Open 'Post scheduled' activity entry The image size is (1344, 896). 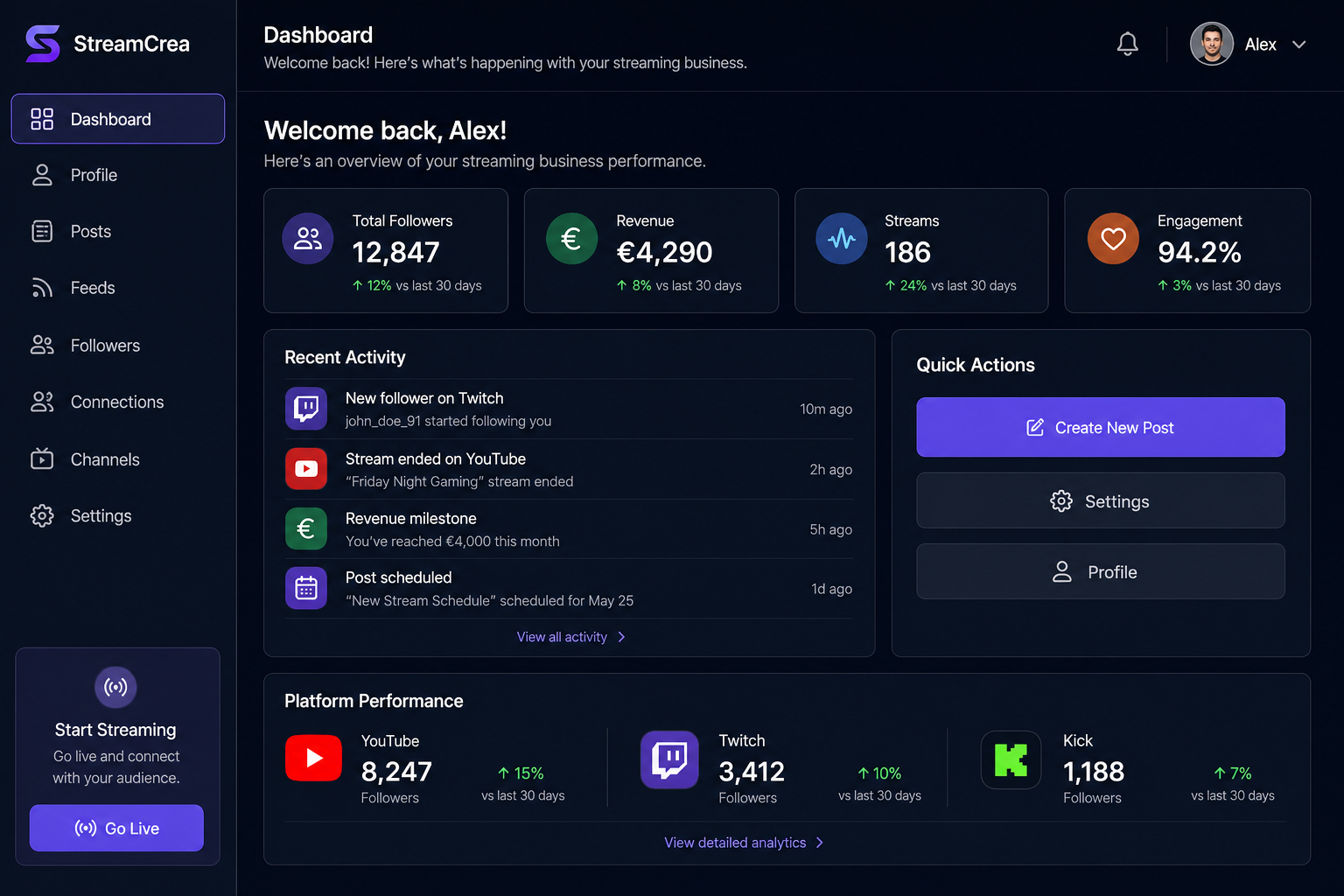click(x=569, y=589)
